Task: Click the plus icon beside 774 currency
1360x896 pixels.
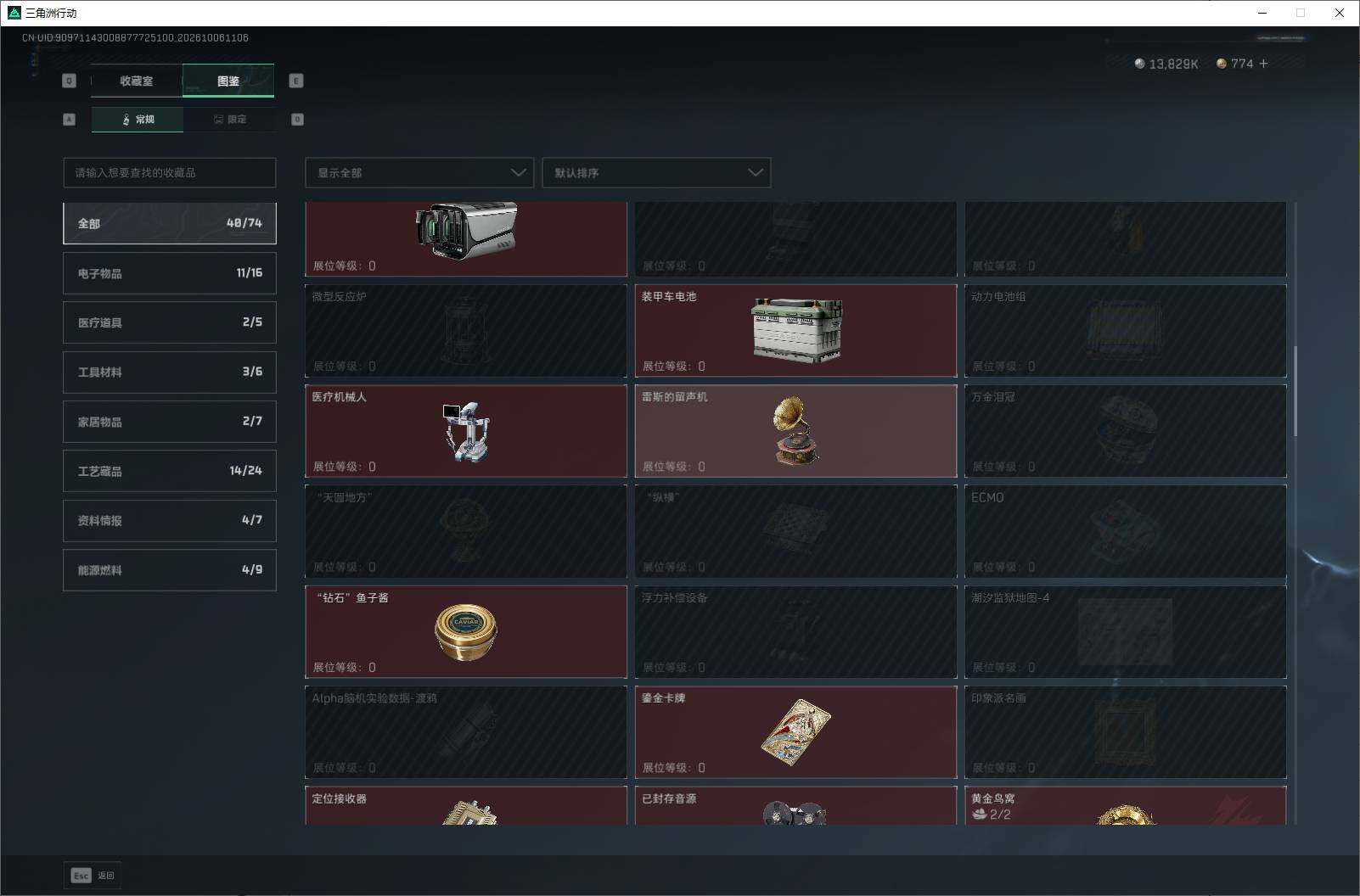Action: (1263, 64)
